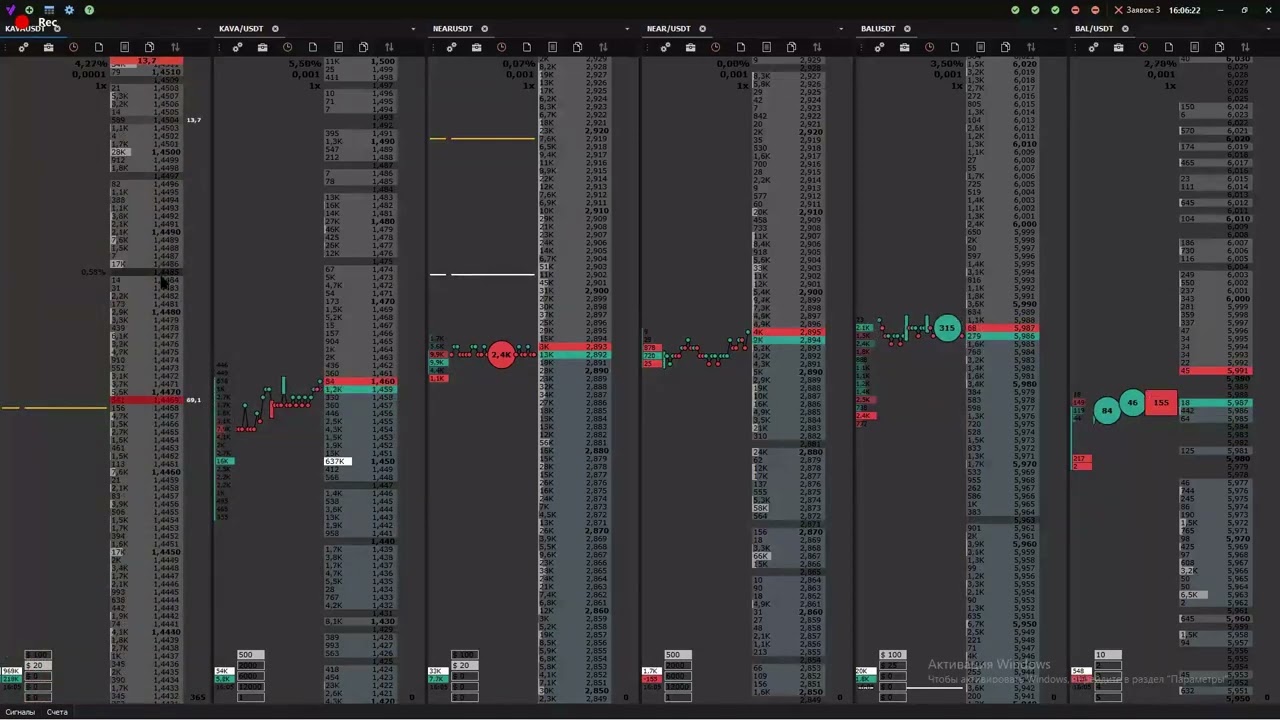Viewport: 1280px width, 720px height.
Task: Close the BAL/USDT tab
Action: pos(1125,29)
